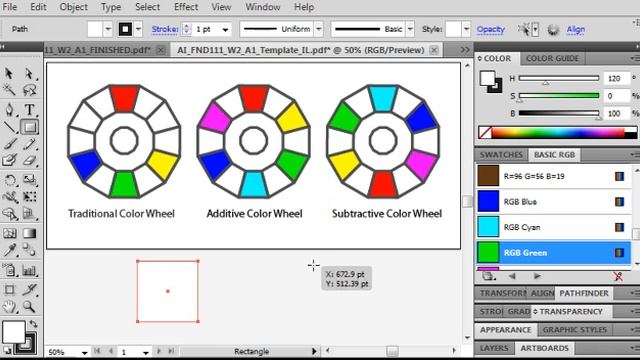Click the hue H slider track
Screen dimensions: 640x360
point(559,78)
